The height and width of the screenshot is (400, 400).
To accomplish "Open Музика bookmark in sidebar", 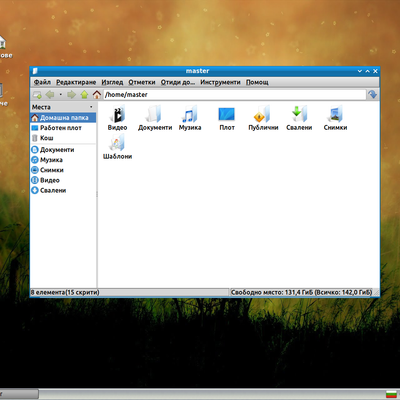I will point(63,160).
